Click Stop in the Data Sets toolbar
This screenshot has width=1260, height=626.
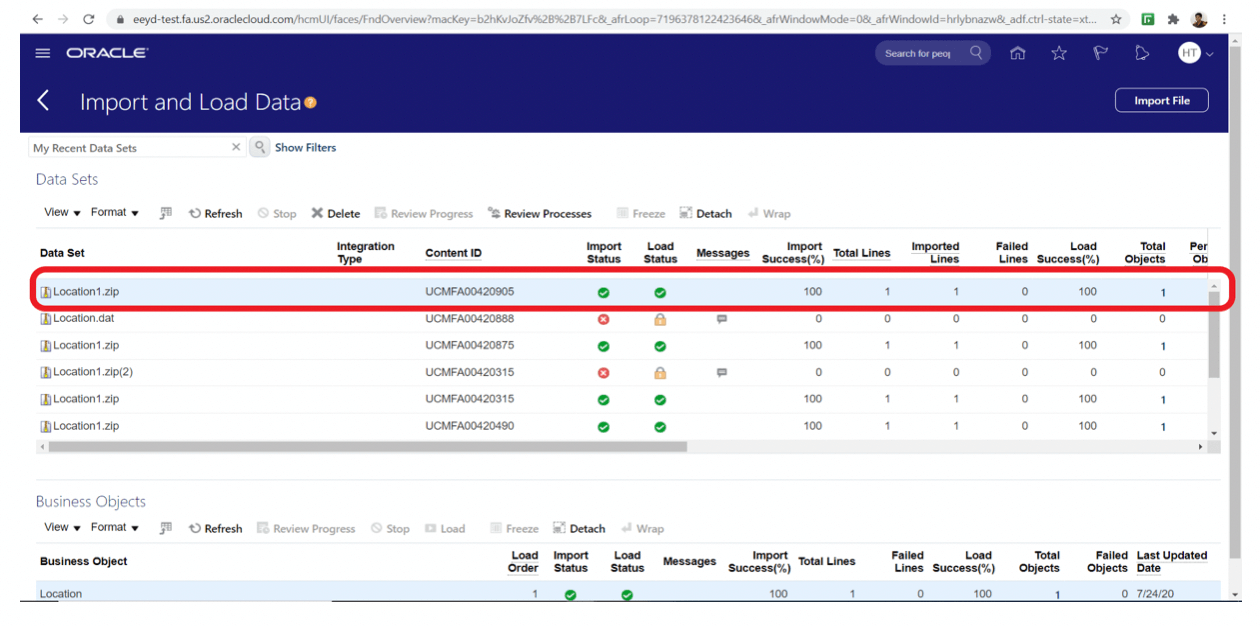(277, 213)
